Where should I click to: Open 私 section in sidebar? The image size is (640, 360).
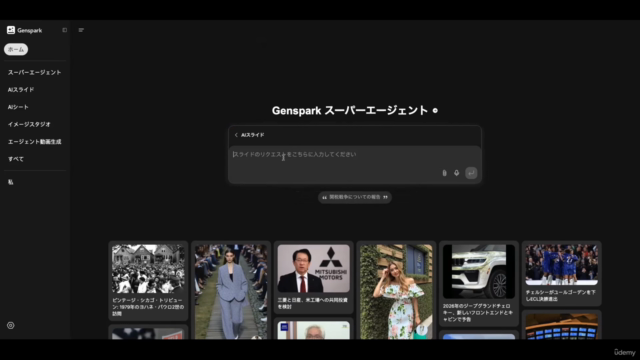pos(11,182)
